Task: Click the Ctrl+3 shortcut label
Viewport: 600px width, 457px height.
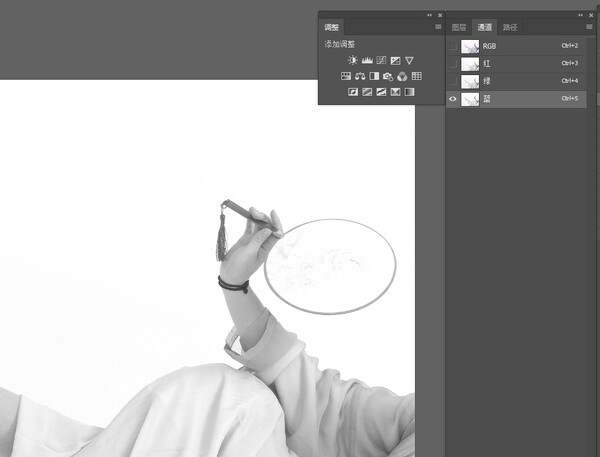Action: tap(569, 63)
